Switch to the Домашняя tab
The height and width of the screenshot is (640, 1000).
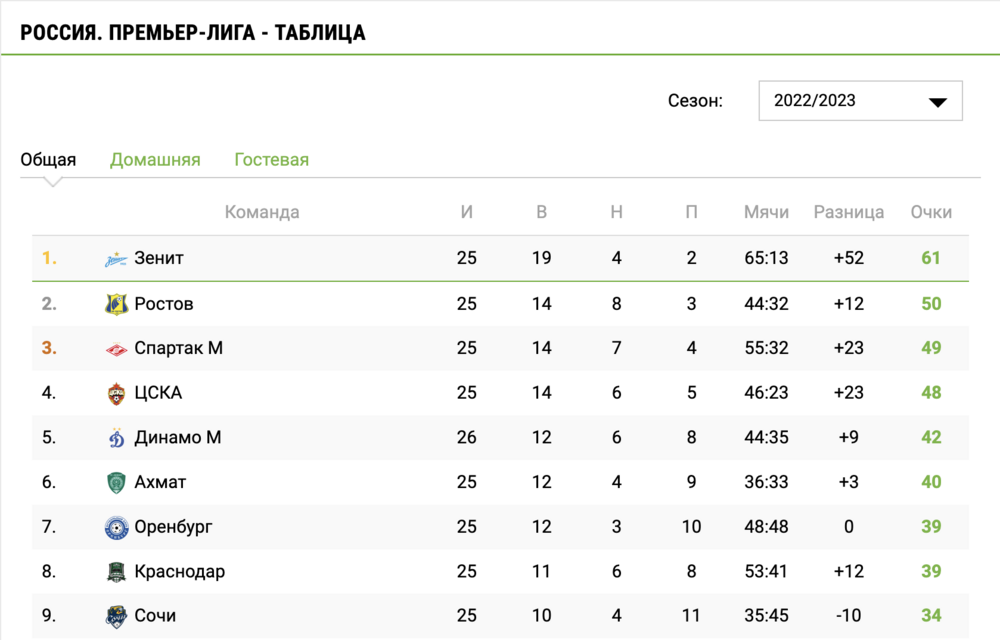click(x=155, y=159)
